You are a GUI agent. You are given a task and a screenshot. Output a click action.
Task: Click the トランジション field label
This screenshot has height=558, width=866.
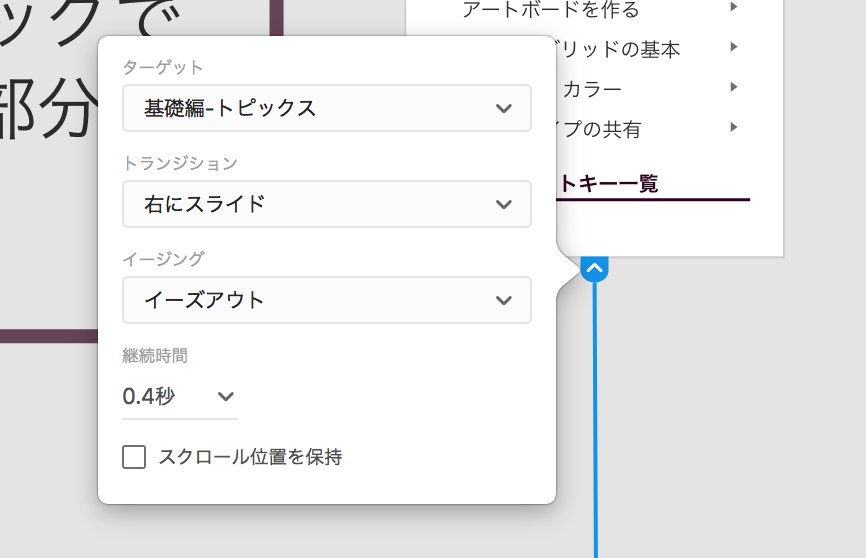(180, 164)
